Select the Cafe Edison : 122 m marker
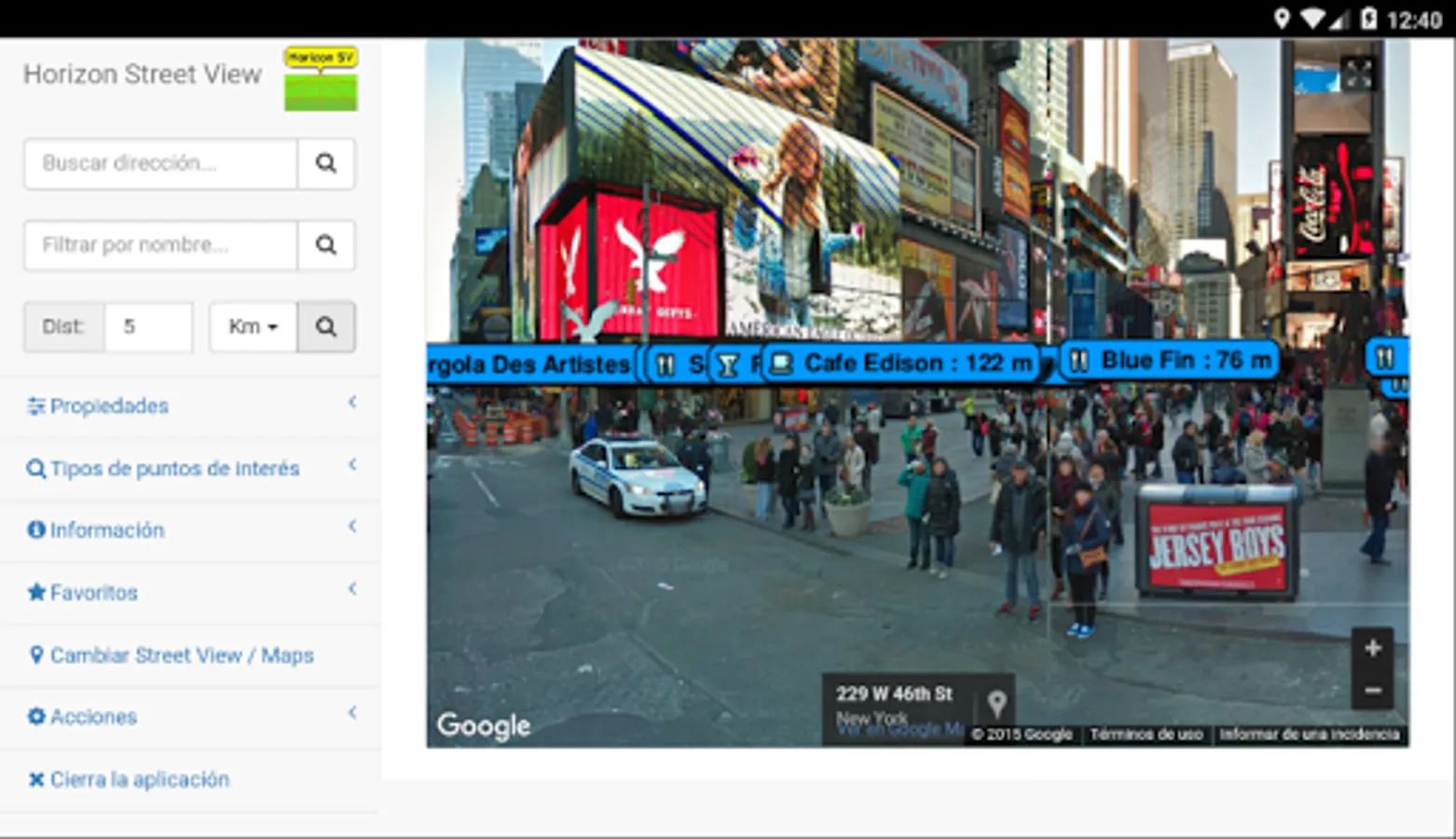The image size is (1456, 839). pos(901,363)
